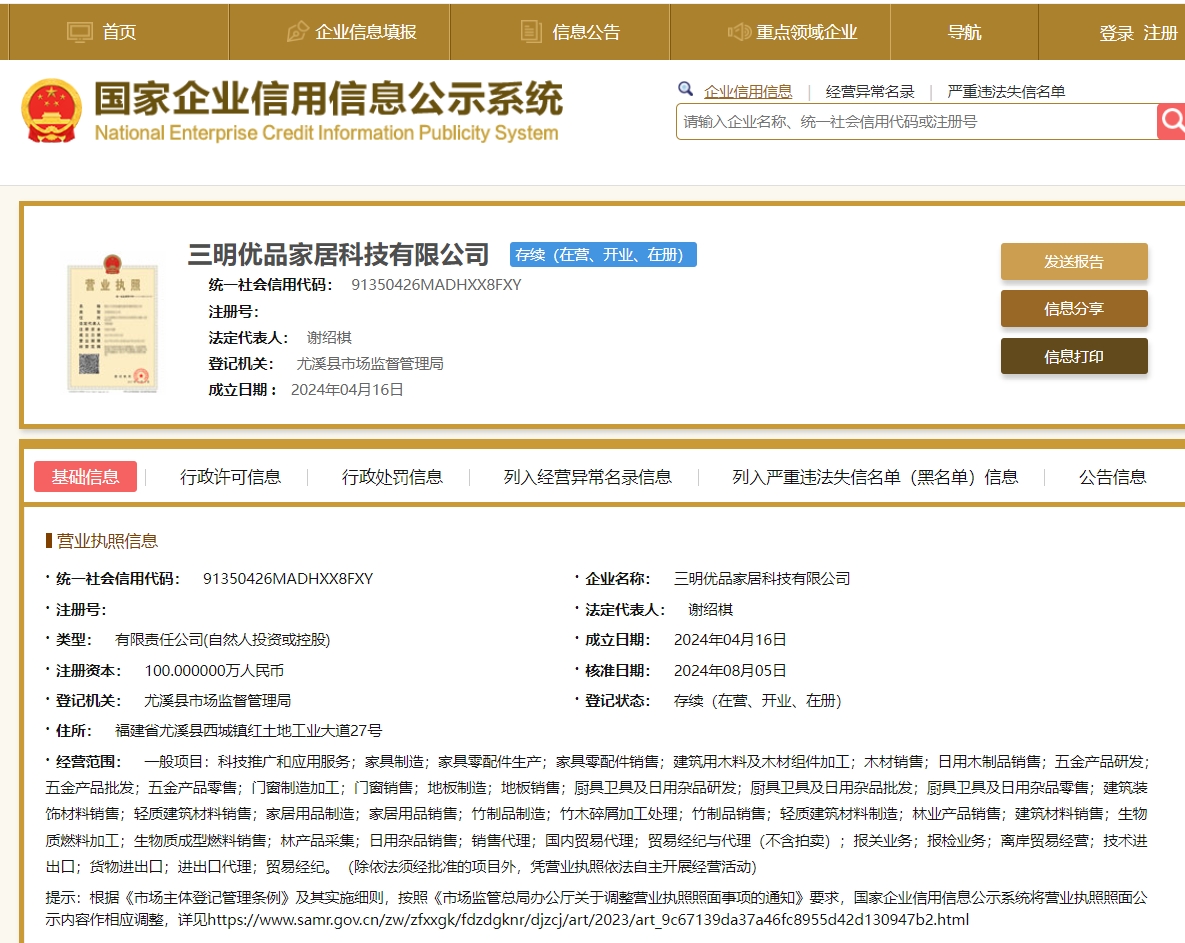This screenshot has height=943, width=1185.
Task: Click the approval date 2024年08月05日
Action: pyautogui.click(x=730, y=670)
